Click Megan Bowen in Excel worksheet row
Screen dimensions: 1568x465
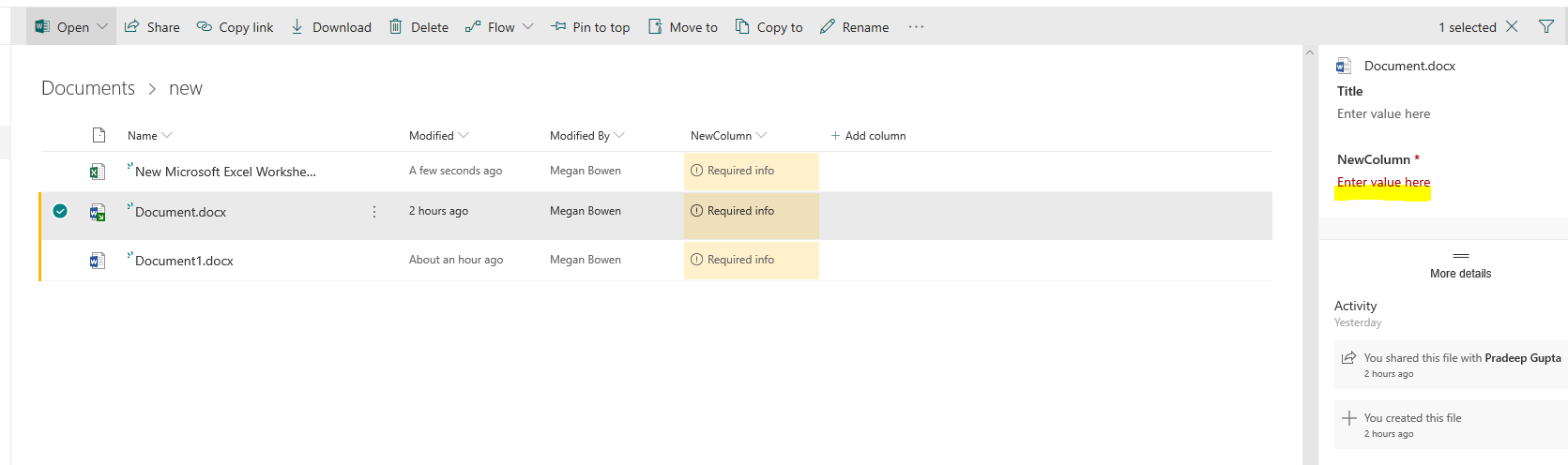[x=586, y=171]
